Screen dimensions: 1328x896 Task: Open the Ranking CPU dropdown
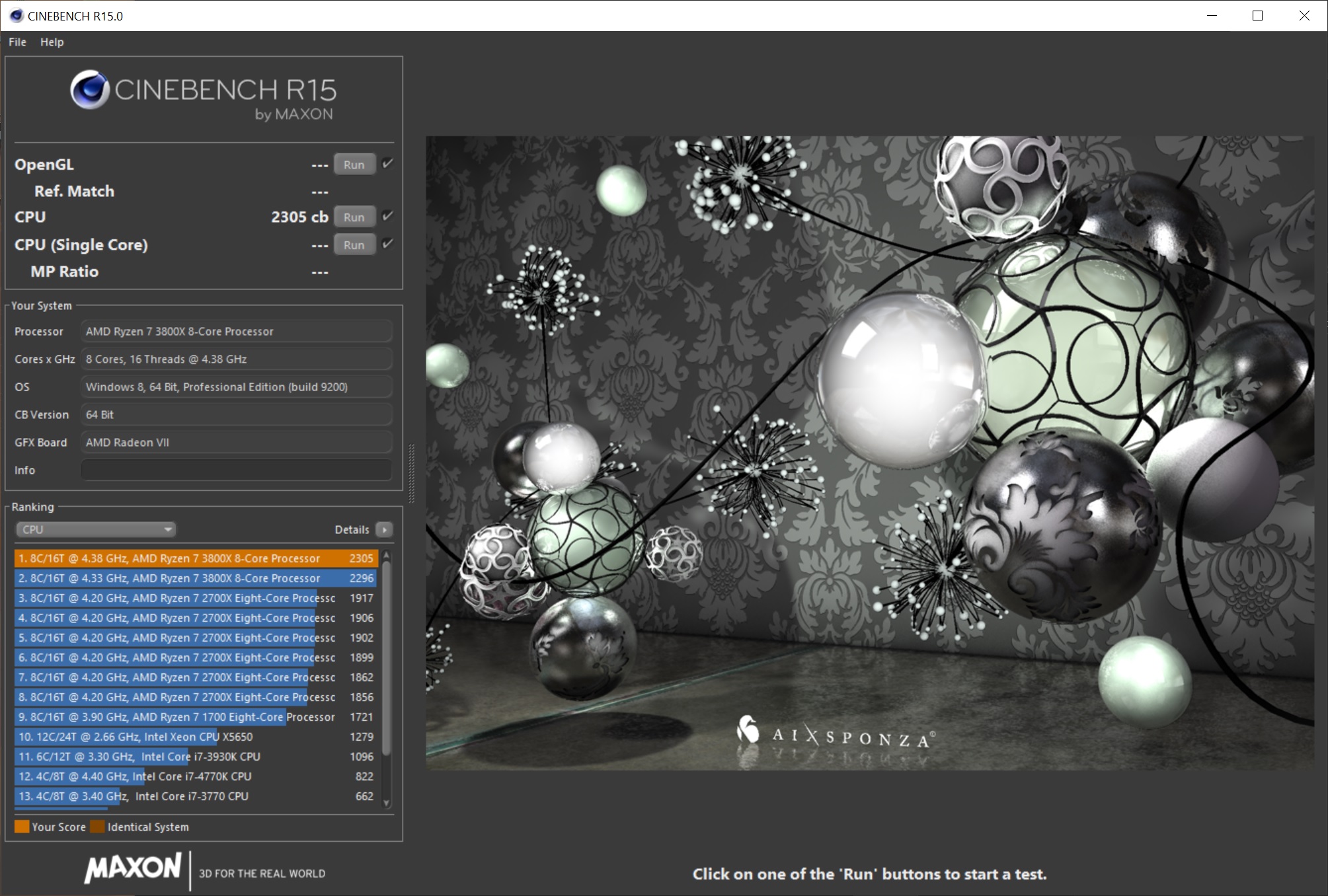point(96,529)
